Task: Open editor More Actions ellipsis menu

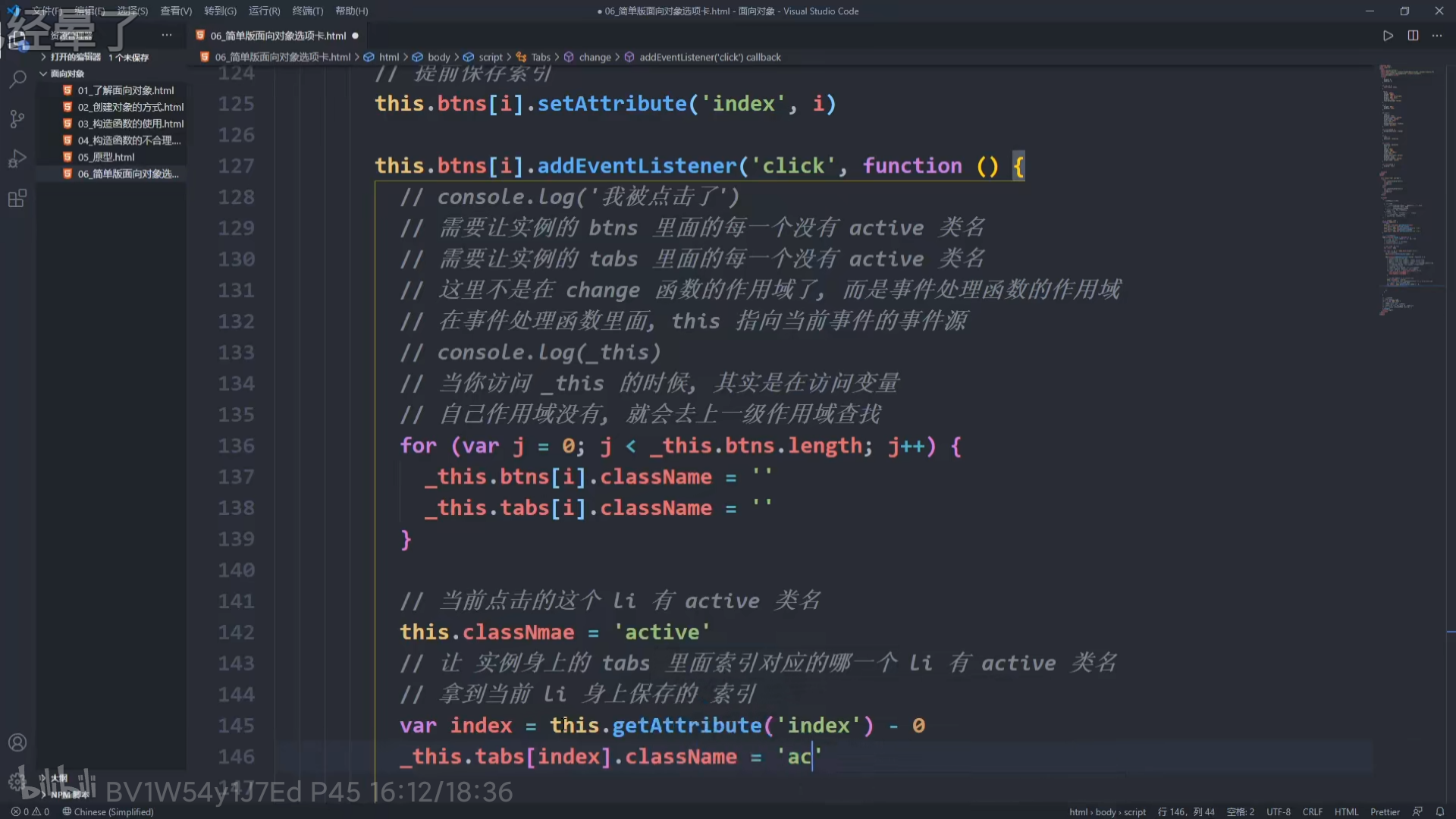Action: [x=1437, y=36]
